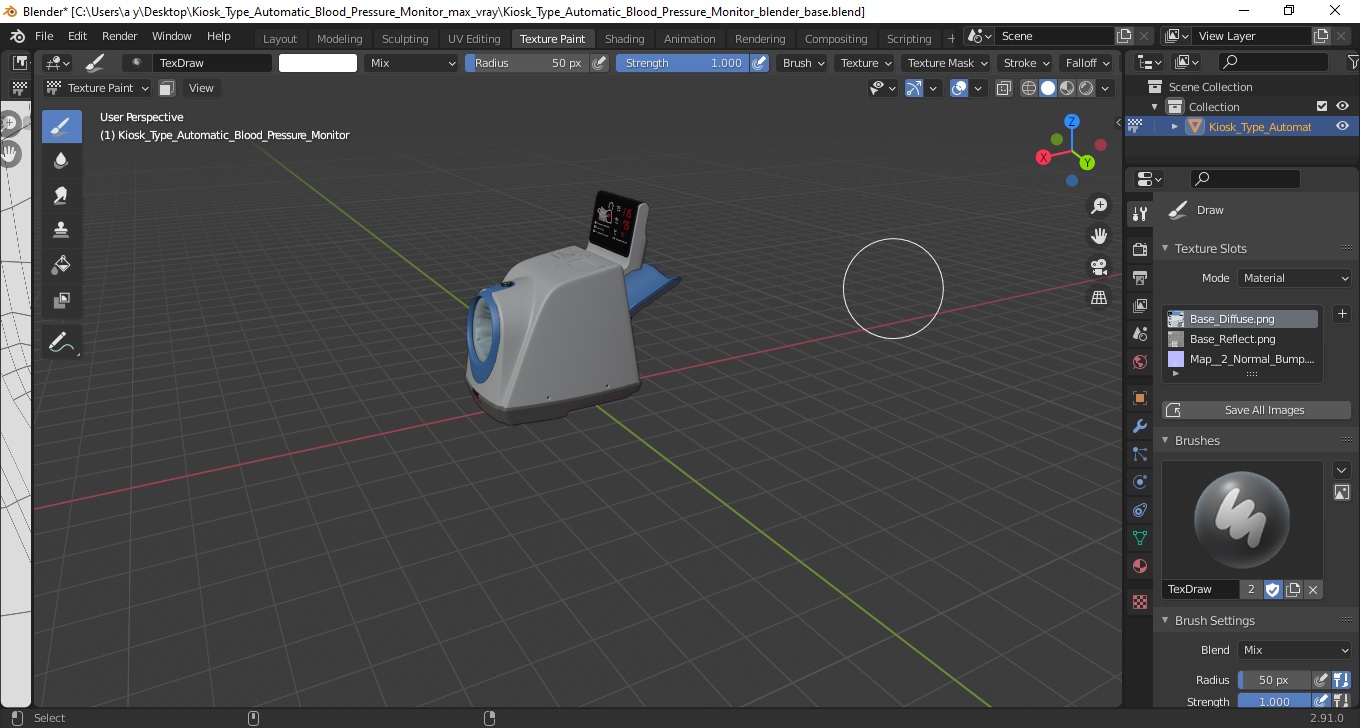Hide Collection with its eye icon

pos(1343,107)
